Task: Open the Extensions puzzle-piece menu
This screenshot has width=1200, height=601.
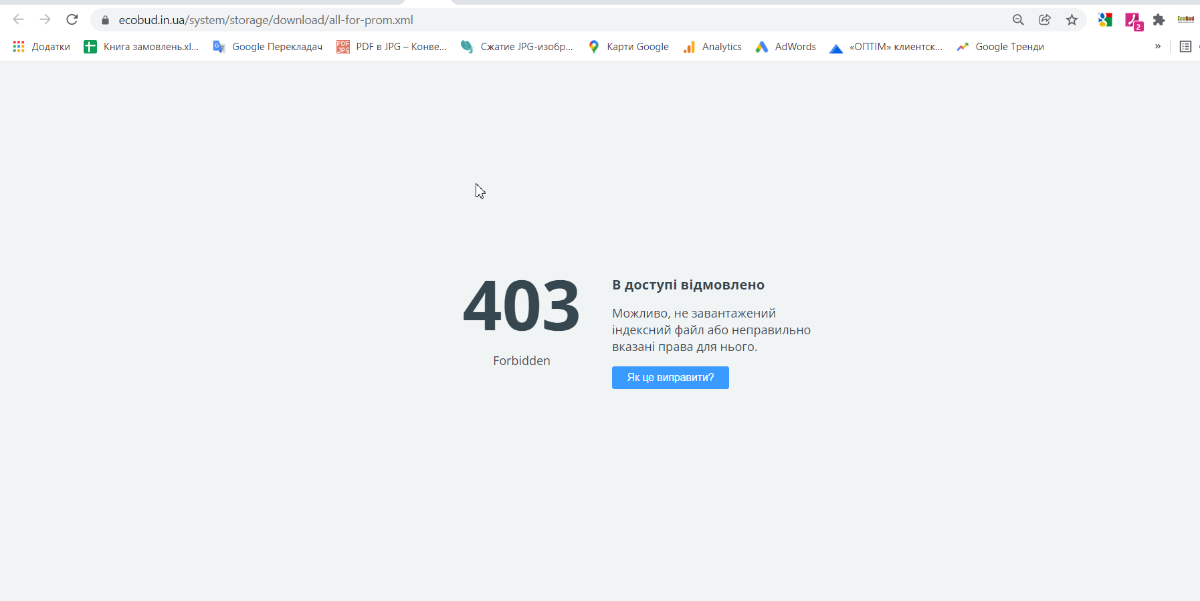Action: tap(1159, 19)
